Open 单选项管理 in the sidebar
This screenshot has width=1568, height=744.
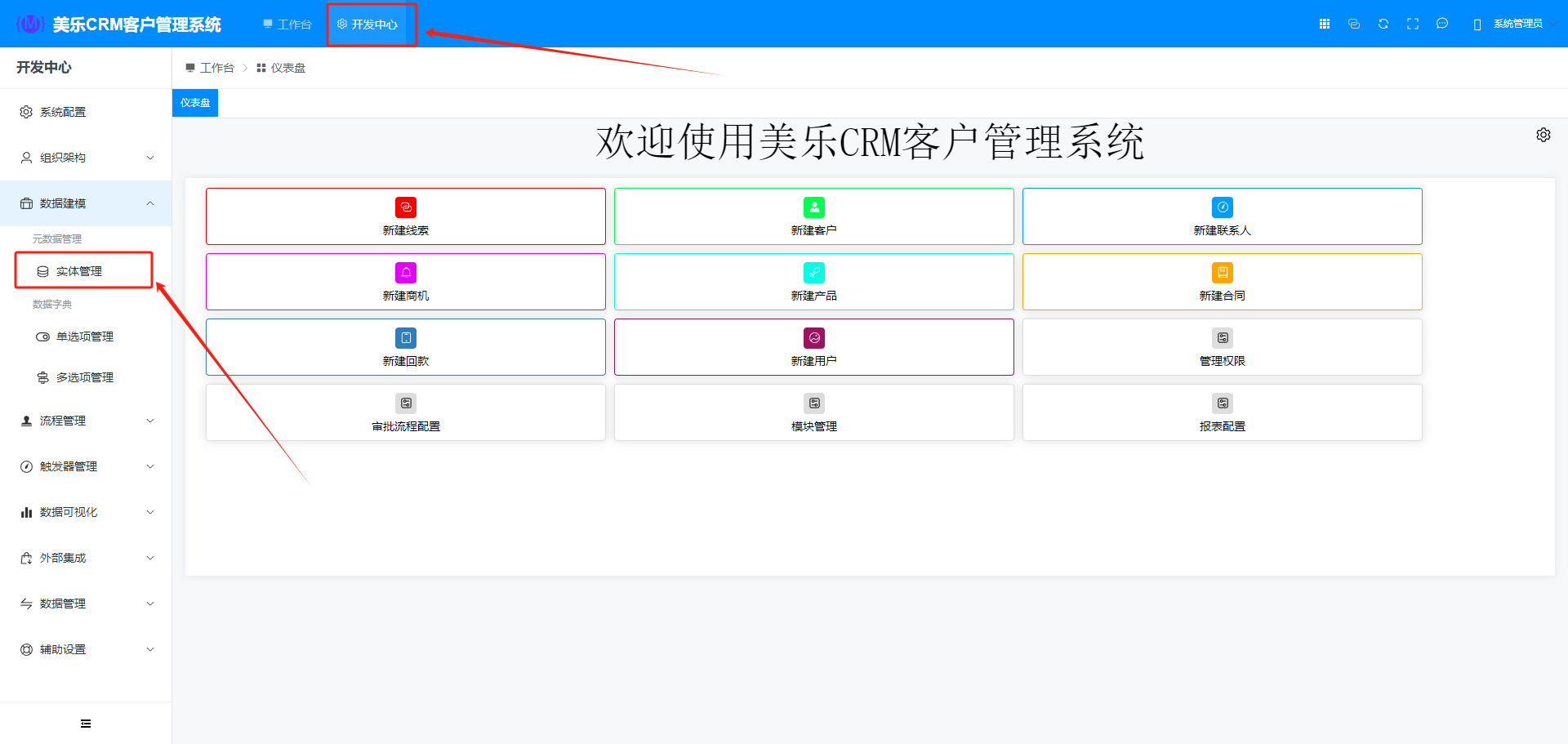pos(84,336)
